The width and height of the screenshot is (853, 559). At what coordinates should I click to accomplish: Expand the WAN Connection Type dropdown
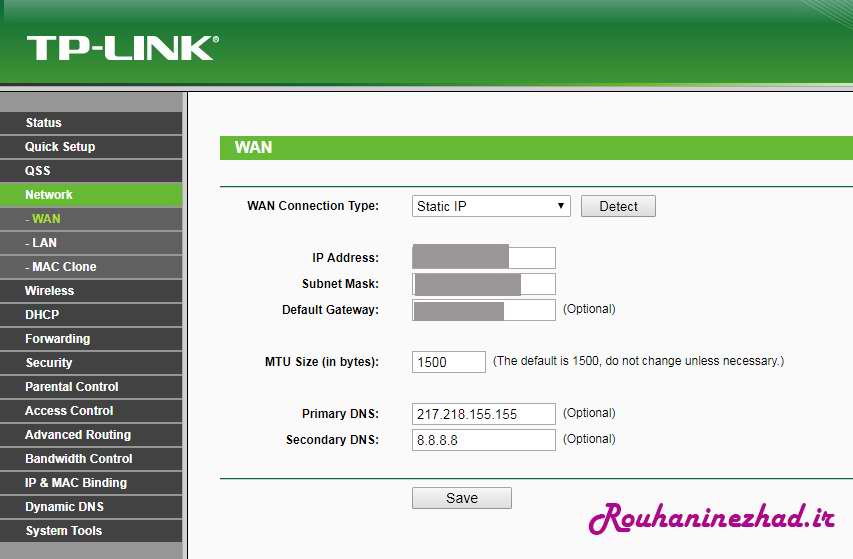point(491,206)
